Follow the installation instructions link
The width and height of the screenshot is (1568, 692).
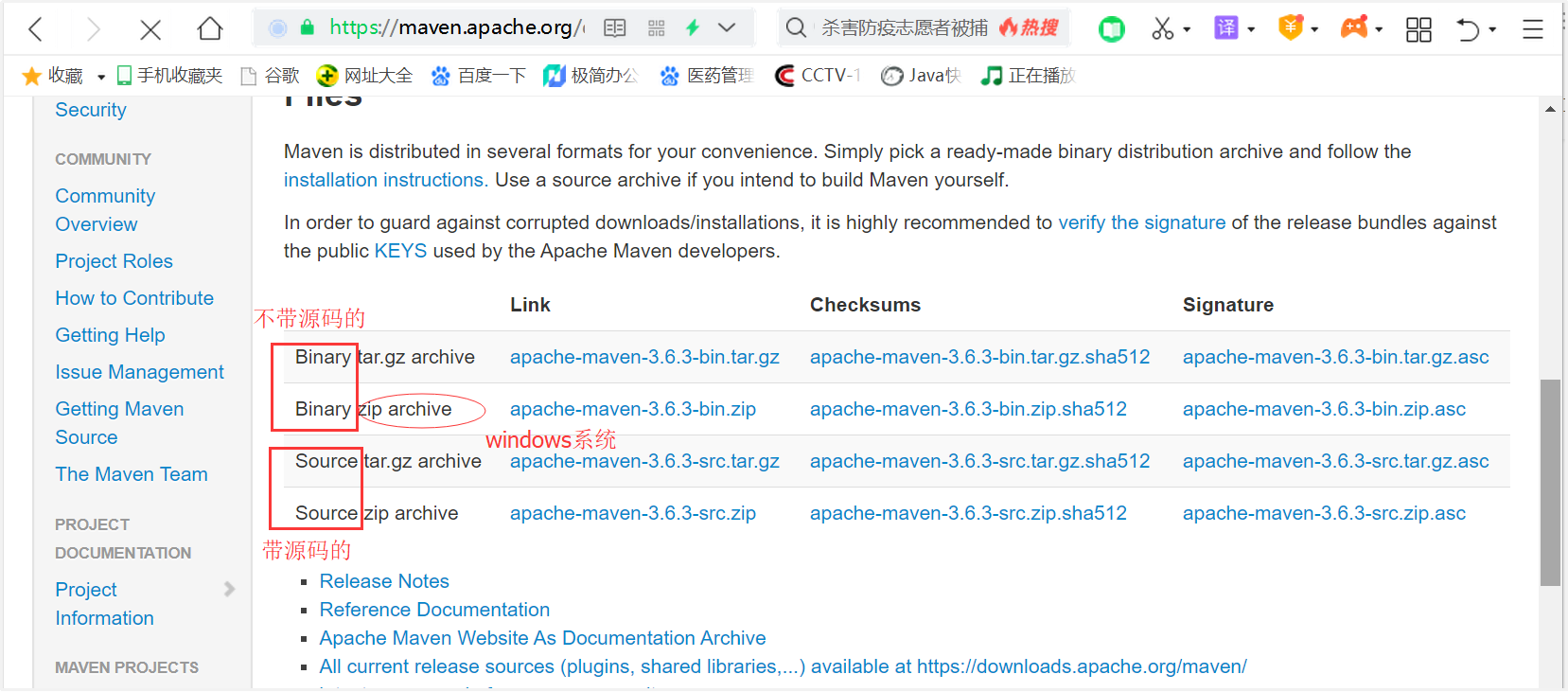pyautogui.click(x=386, y=180)
